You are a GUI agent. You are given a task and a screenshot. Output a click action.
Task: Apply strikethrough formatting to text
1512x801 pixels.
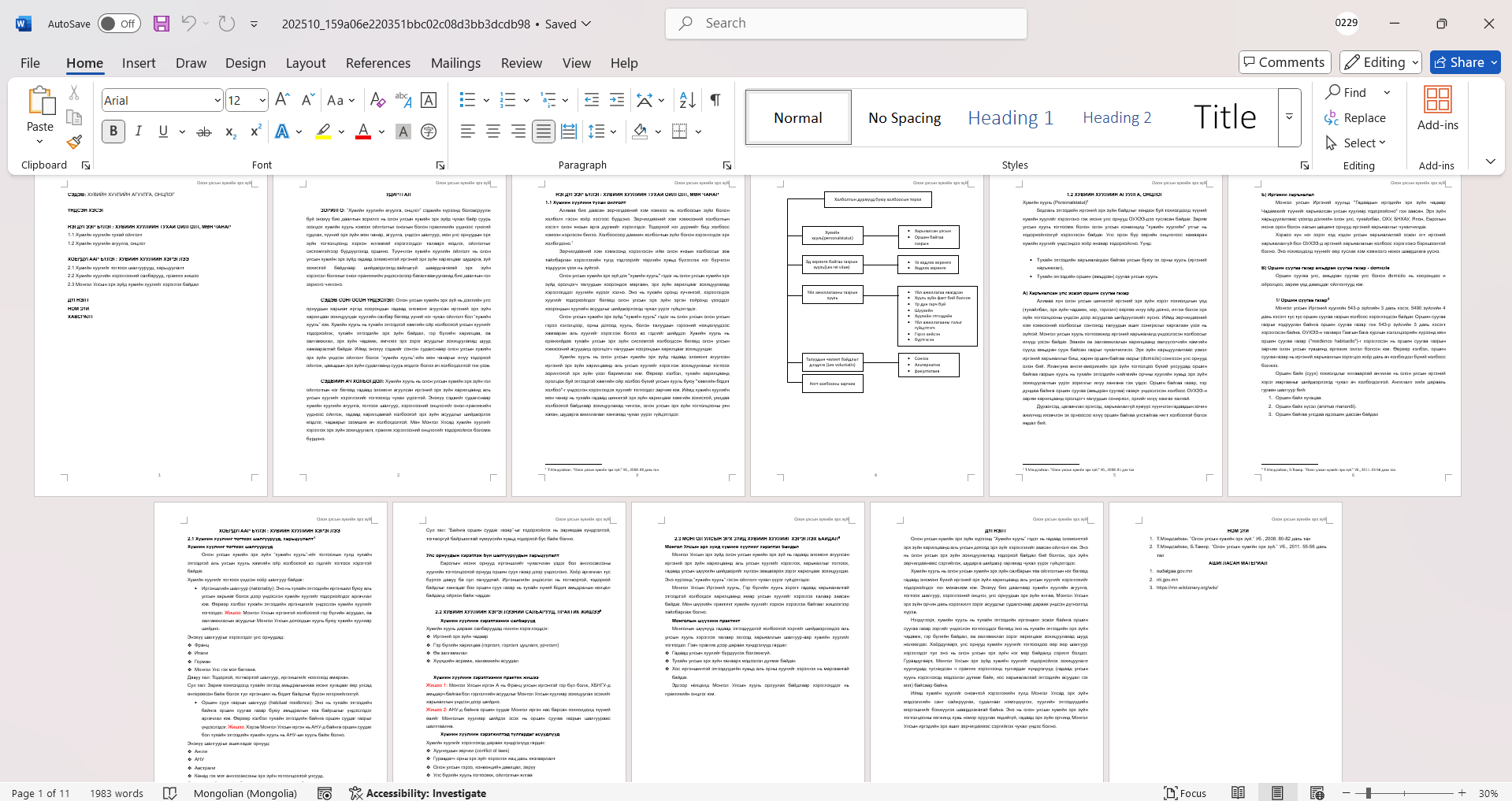(x=204, y=132)
